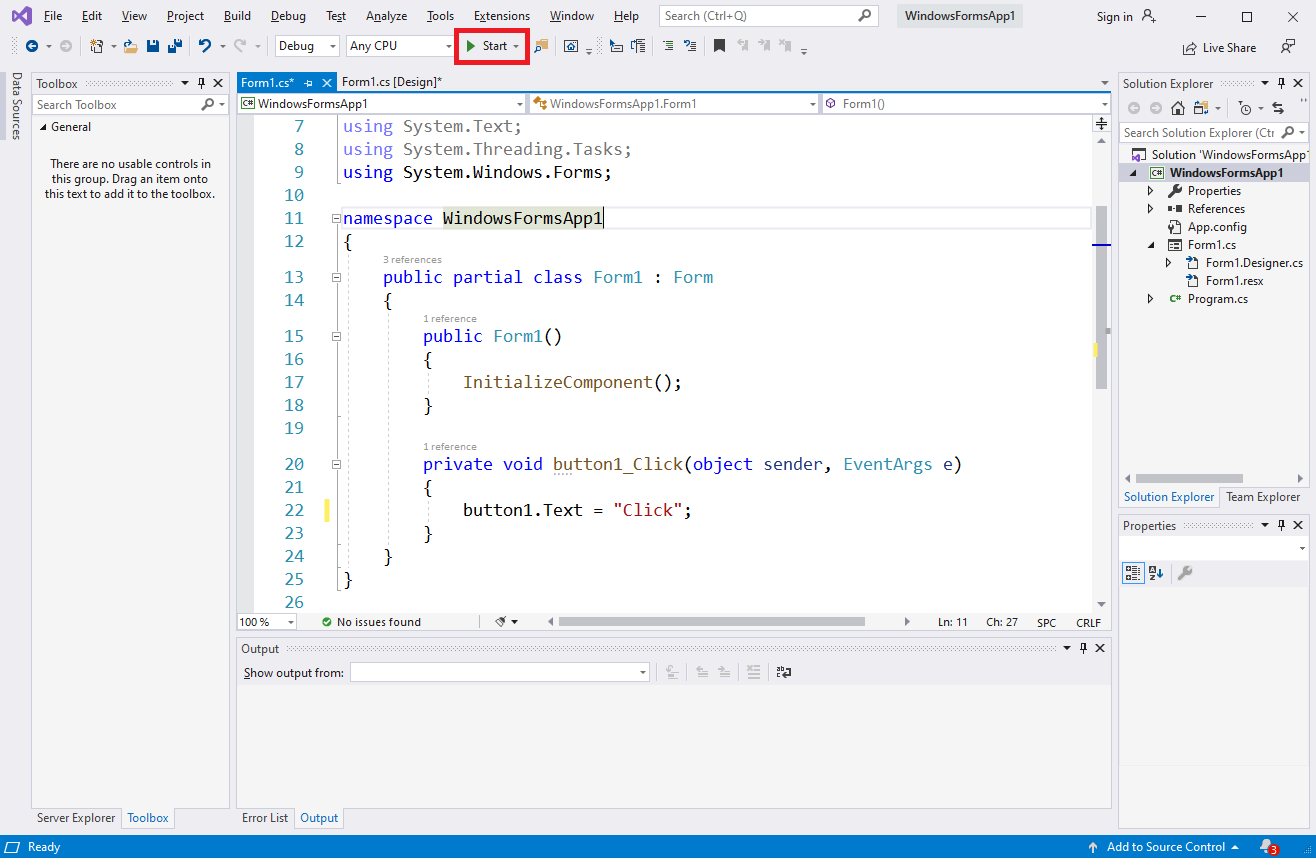
Task: Toggle Alphabetical sort in Properties panel
Action: (1156, 573)
